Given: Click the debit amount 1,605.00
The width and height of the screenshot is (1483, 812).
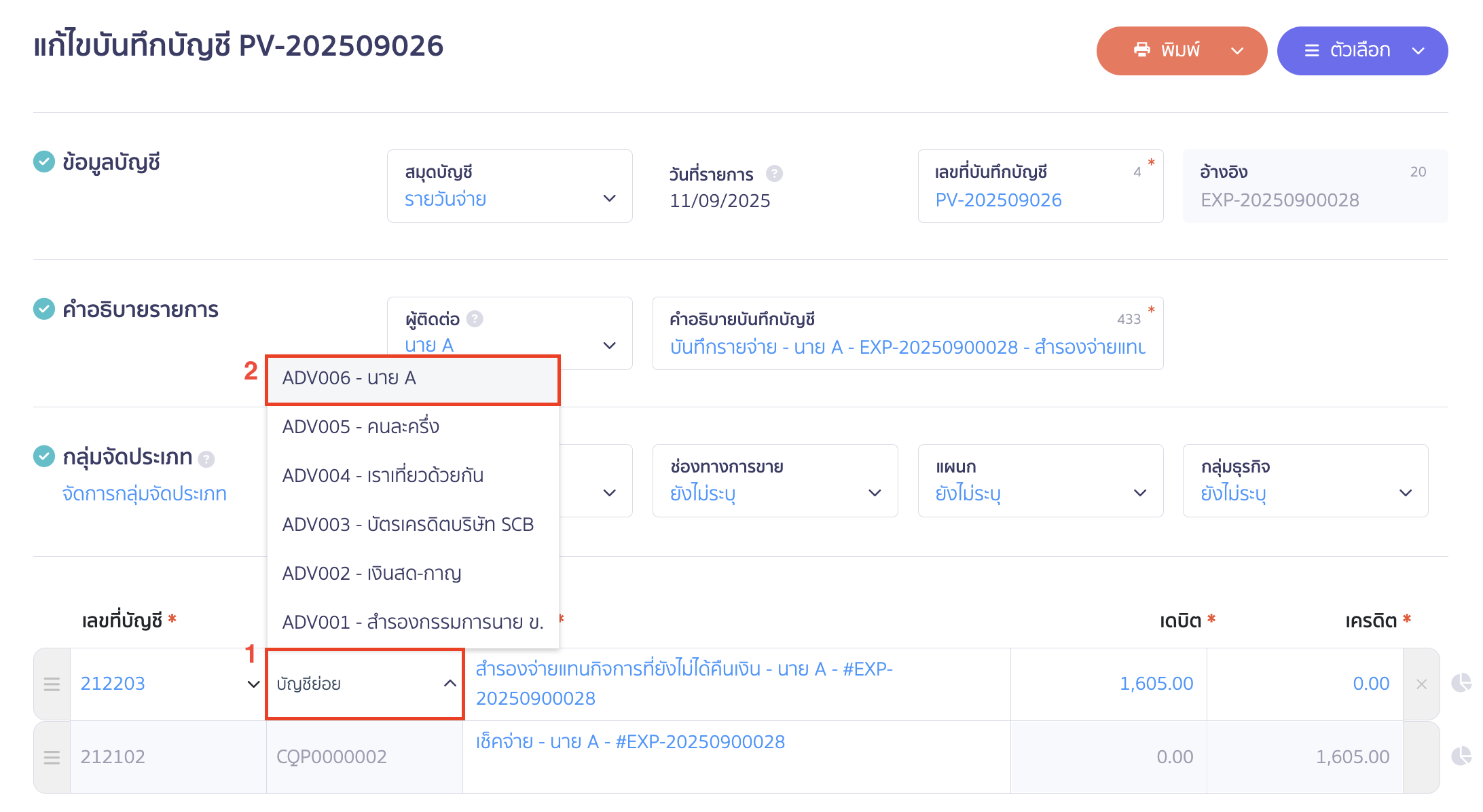Looking at the screenshot, I should point(1156,684).
